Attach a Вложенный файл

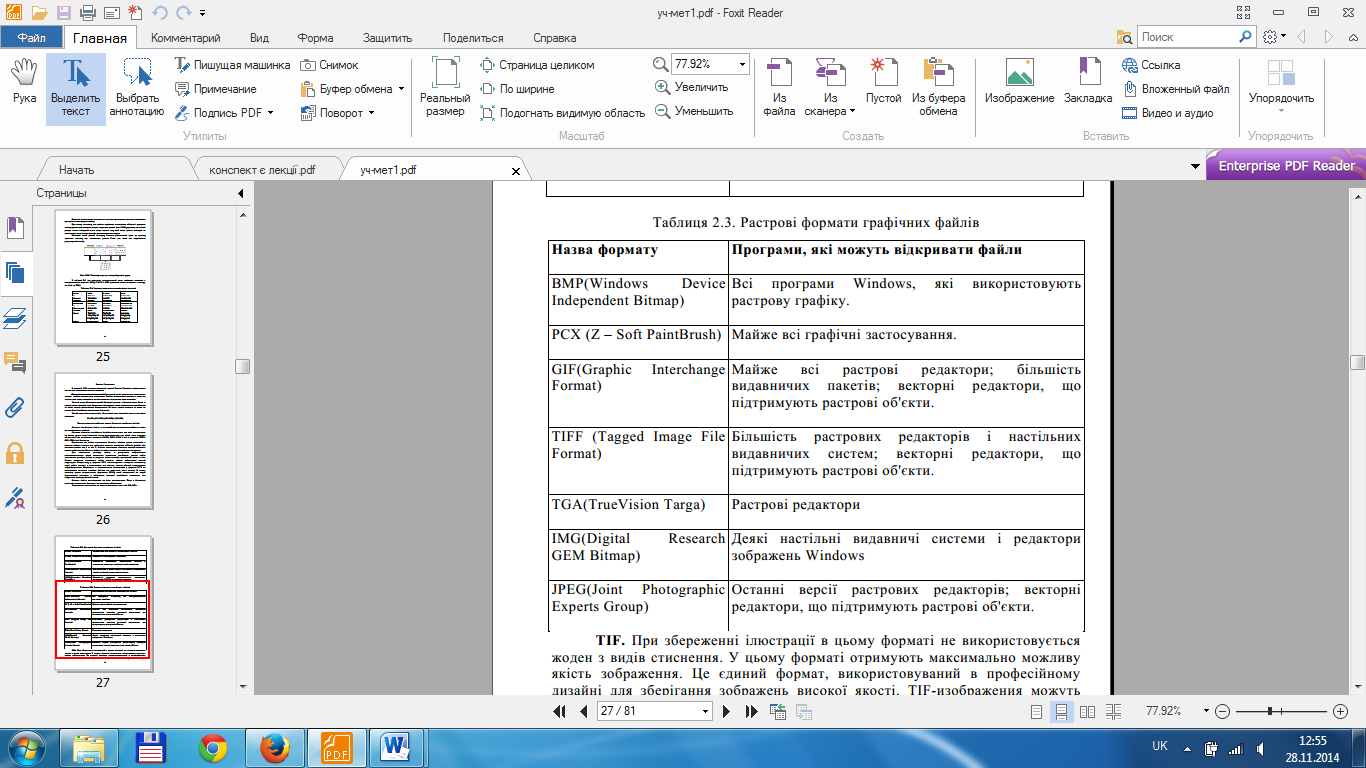pyautogui.click(x=1176, y=89)
